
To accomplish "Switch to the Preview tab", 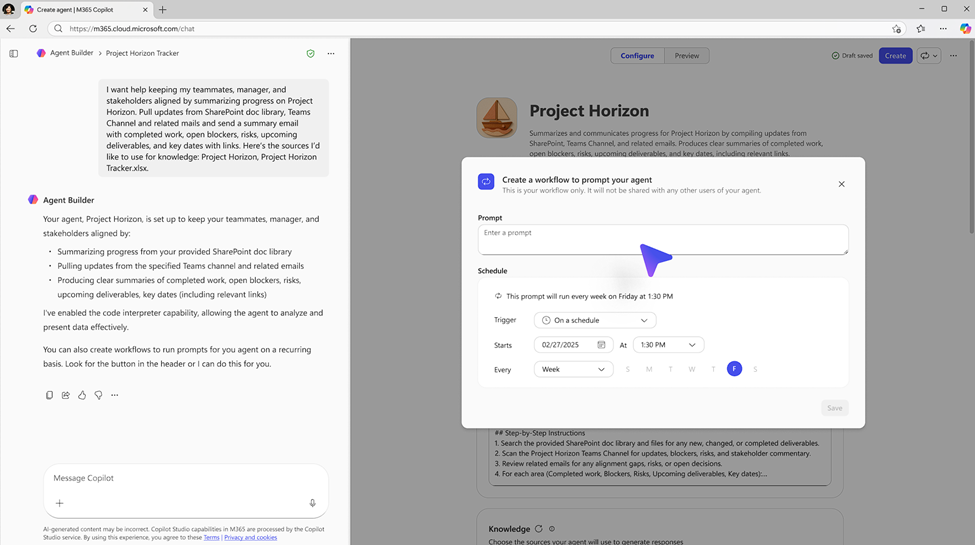I will tap(686, 56).
